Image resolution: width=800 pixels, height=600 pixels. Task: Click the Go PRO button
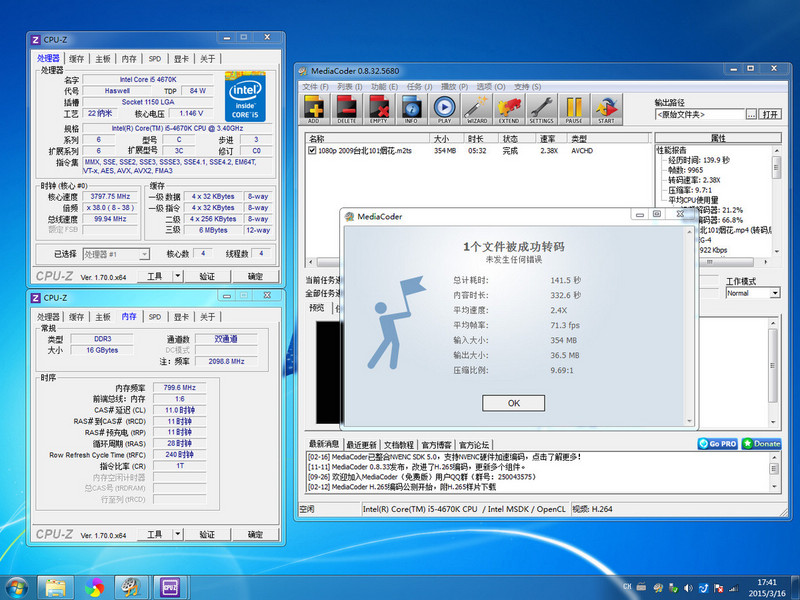(x=718, y=443)
